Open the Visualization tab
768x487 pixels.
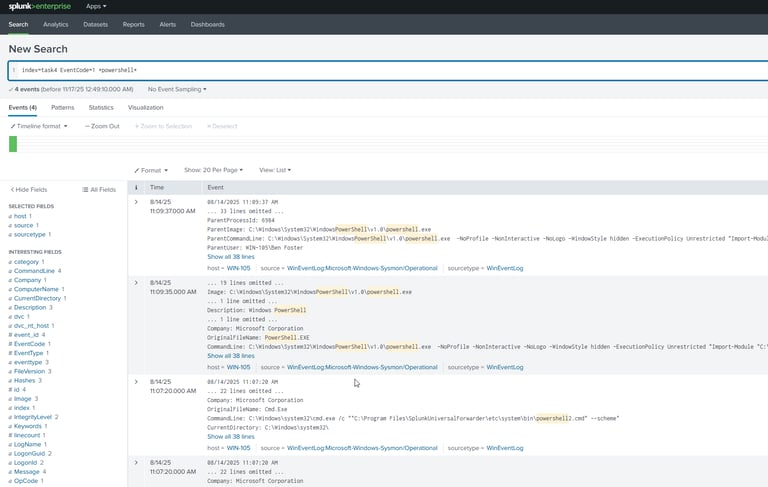coord(146,107)
